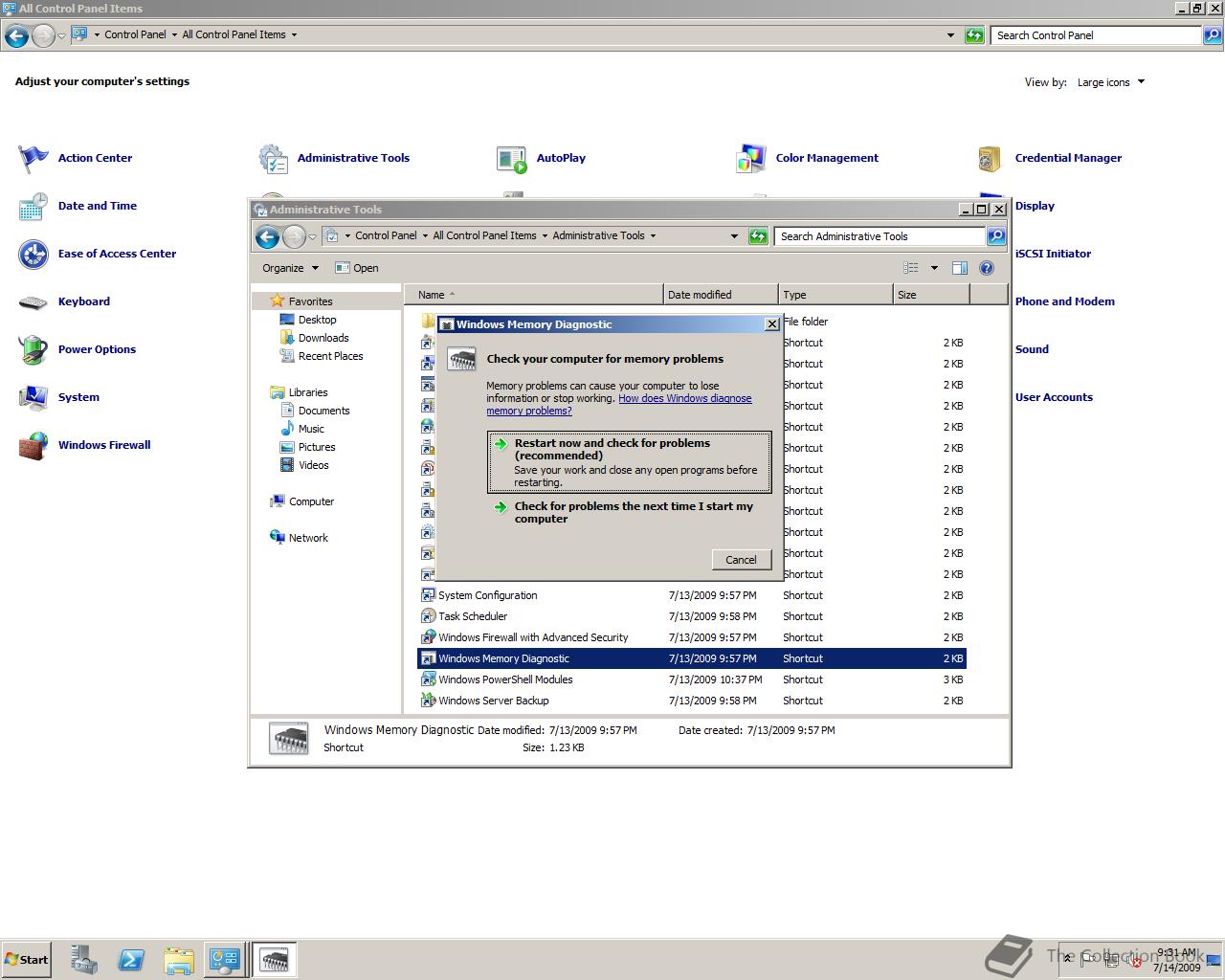Sort by Size column header

click(930, 295)
